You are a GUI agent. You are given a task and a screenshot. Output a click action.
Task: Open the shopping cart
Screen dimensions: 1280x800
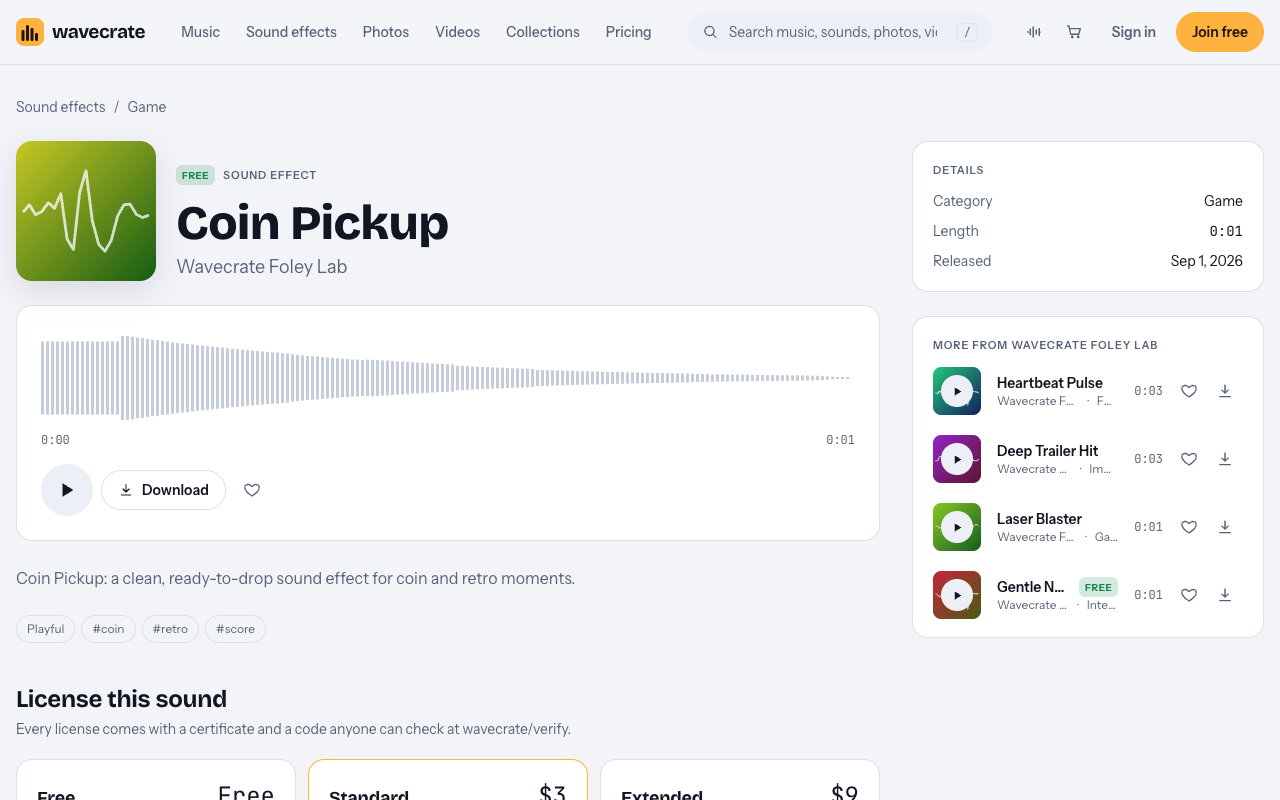coord(1074,32)
